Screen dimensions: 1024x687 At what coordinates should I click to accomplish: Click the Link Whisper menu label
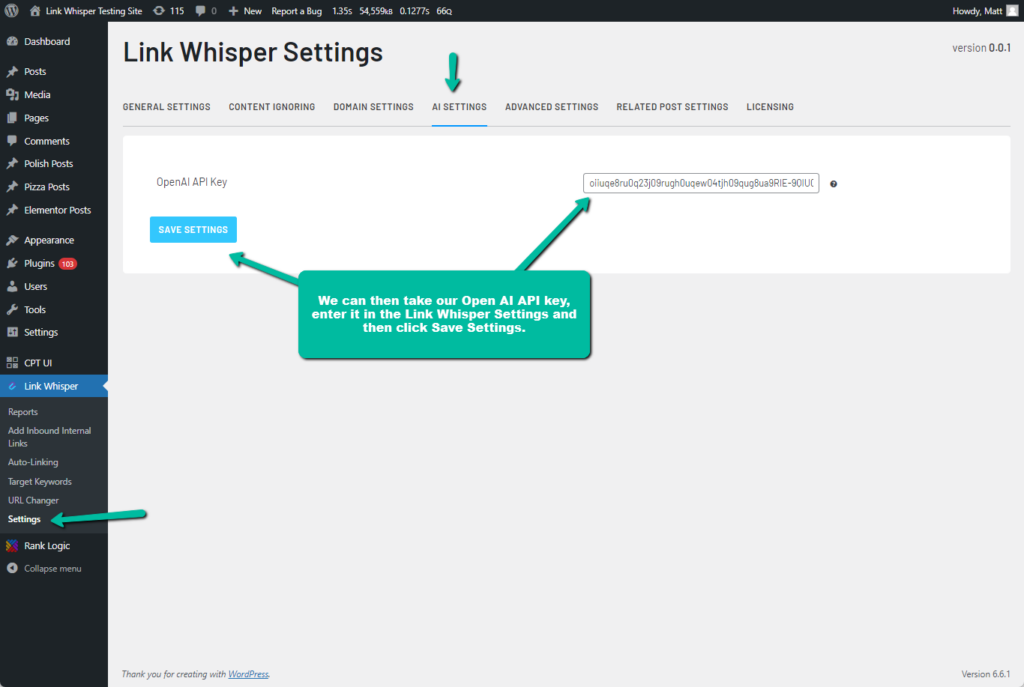[x=51, y=386]
